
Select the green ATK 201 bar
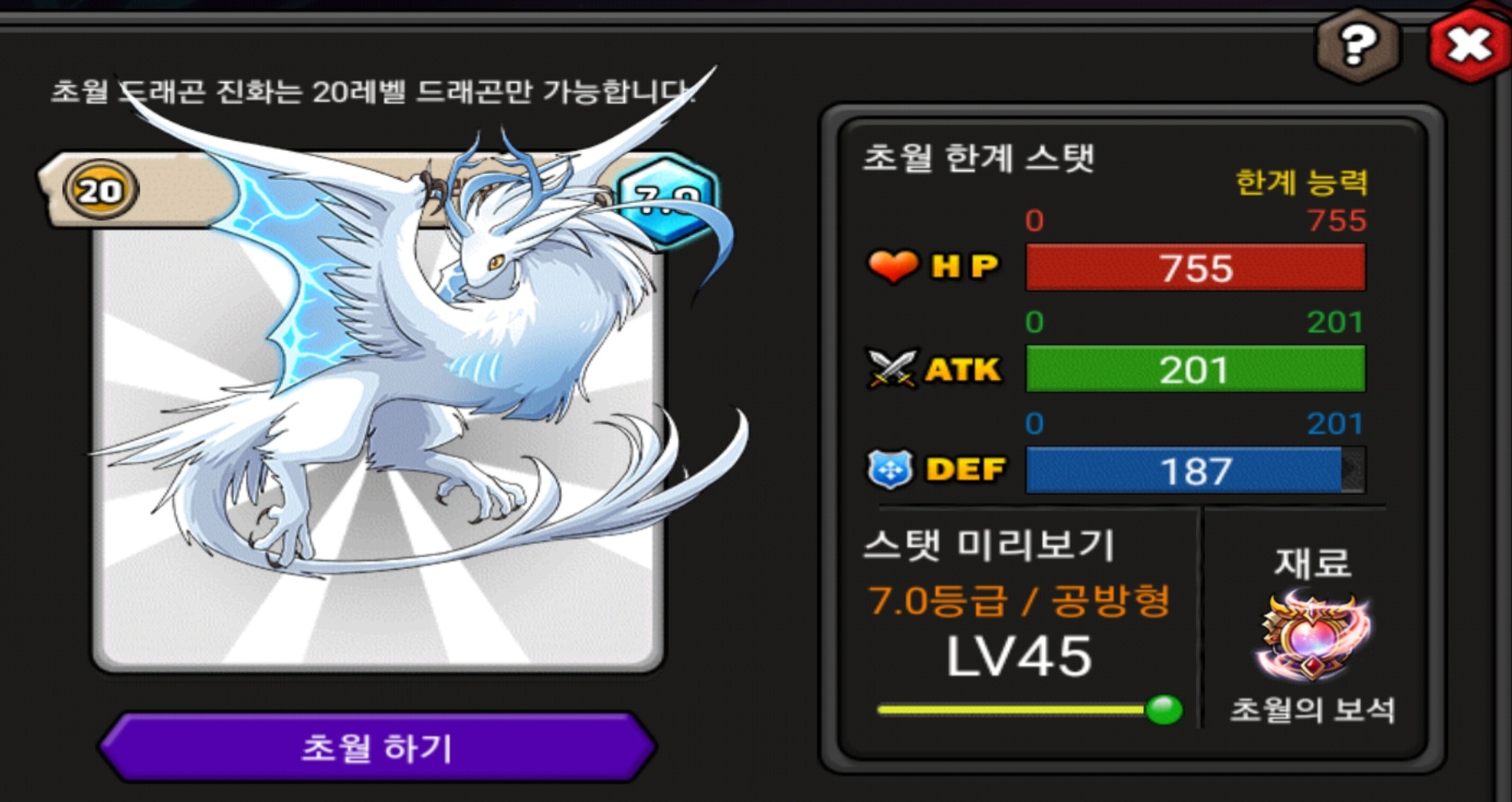[1195, 369]
